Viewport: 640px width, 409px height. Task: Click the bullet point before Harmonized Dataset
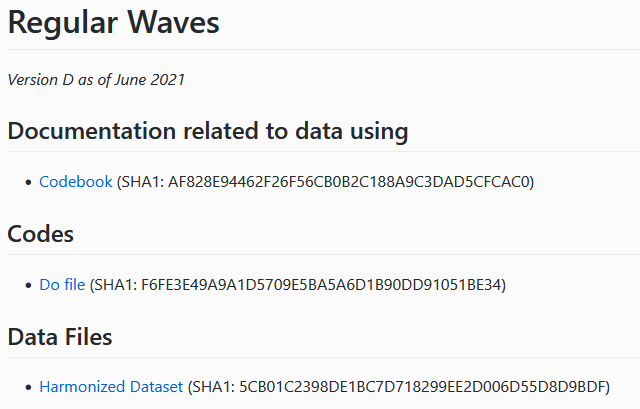pyautogui.click(x=28, y=387)
